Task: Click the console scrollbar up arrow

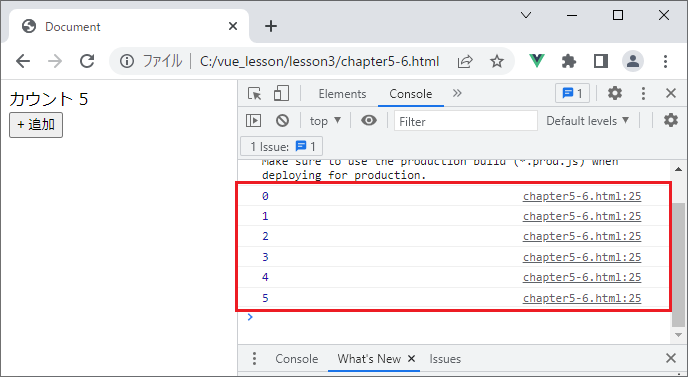Action: 679,169
